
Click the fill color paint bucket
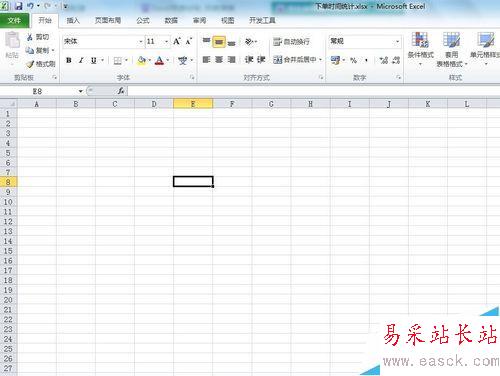click(142, 60)
